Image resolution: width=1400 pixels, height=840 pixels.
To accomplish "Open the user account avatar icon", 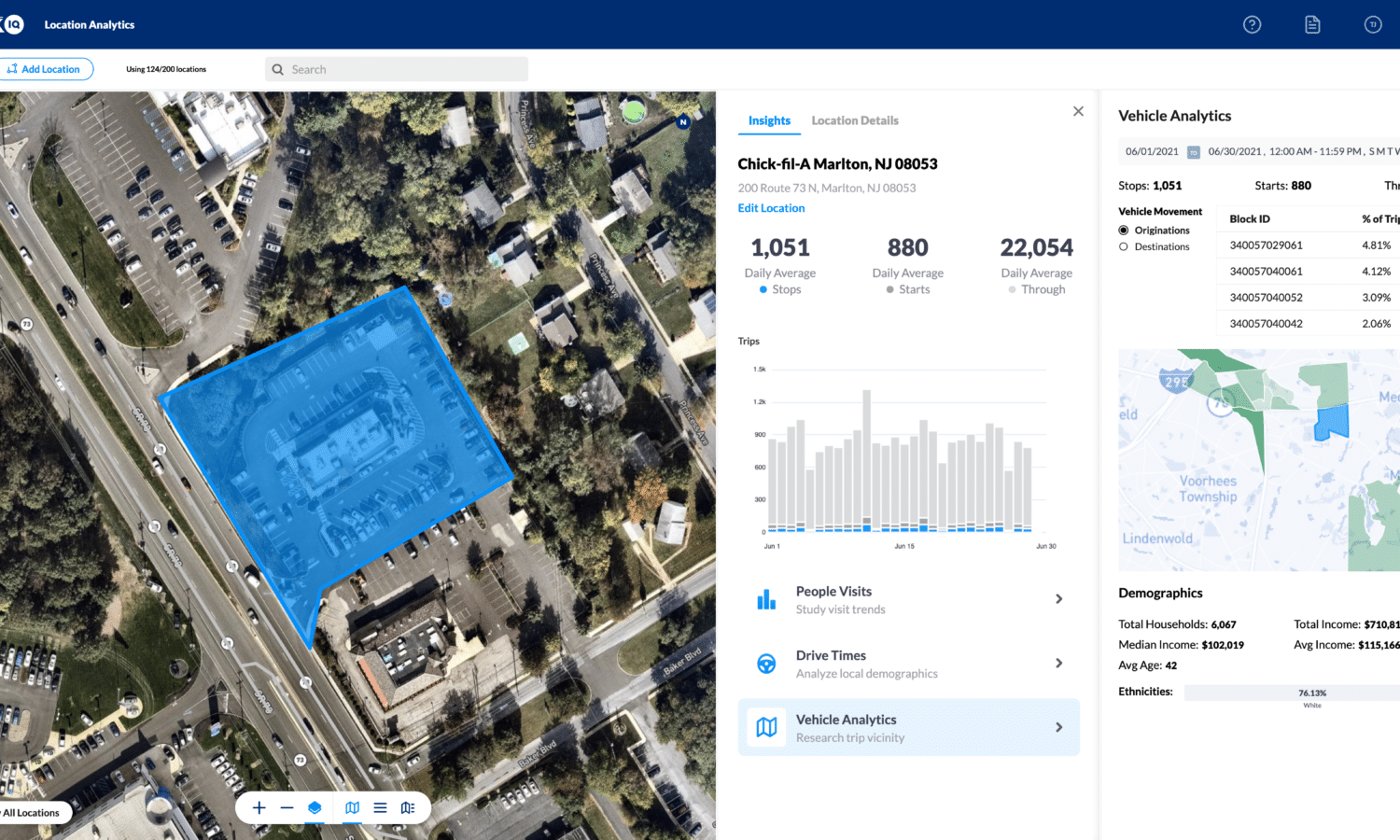I will click(x=1373, y=25).
